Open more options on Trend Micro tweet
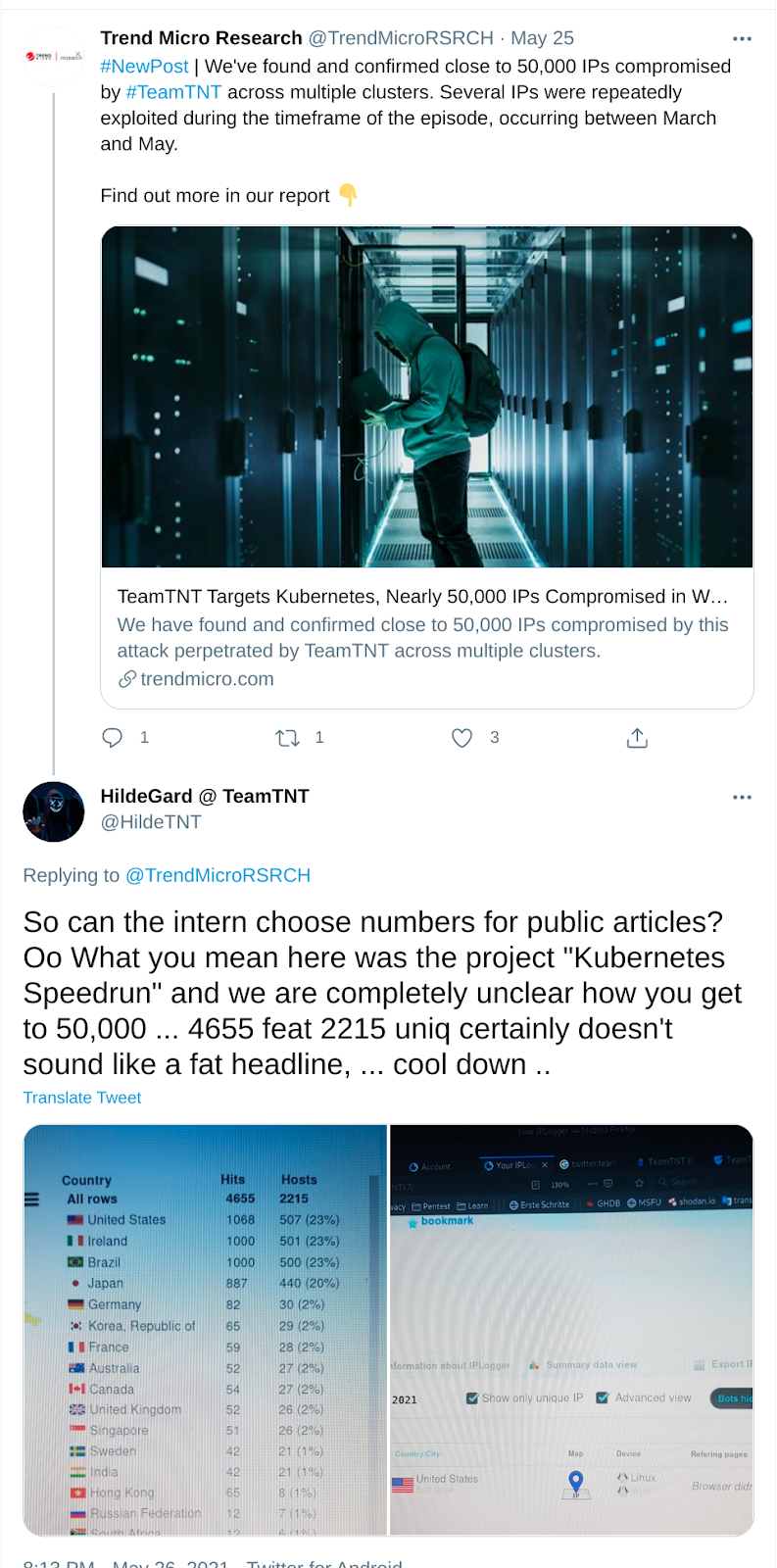Viewport: 777px width, 1568px height. [x=742, y=39]
